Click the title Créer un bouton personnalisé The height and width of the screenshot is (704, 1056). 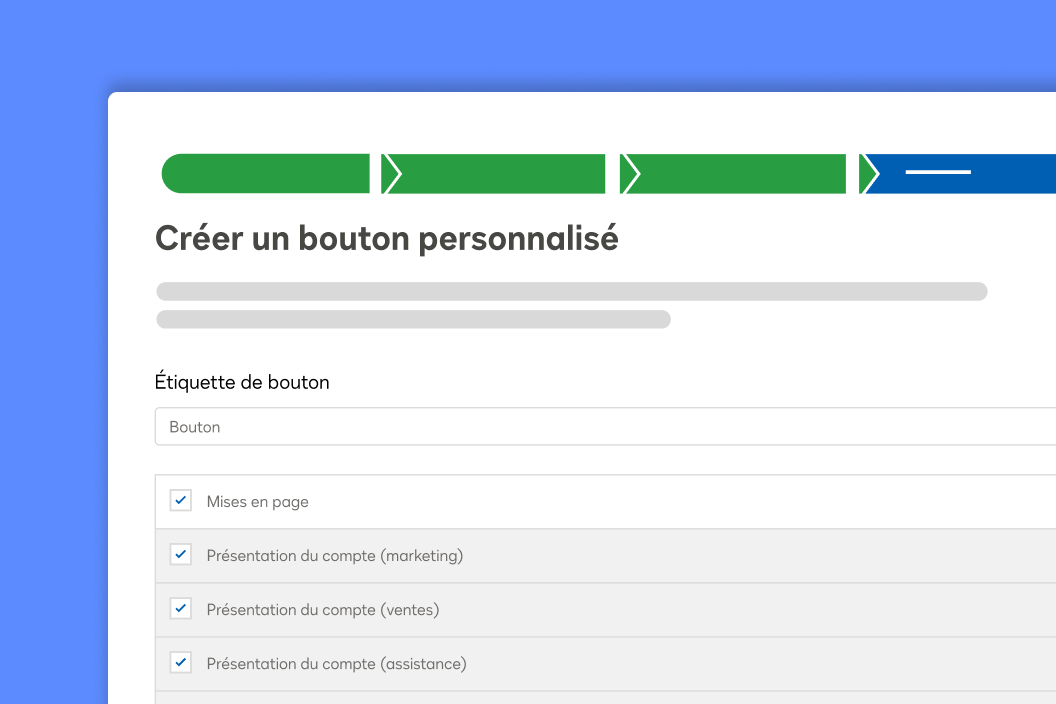[386, 238]
